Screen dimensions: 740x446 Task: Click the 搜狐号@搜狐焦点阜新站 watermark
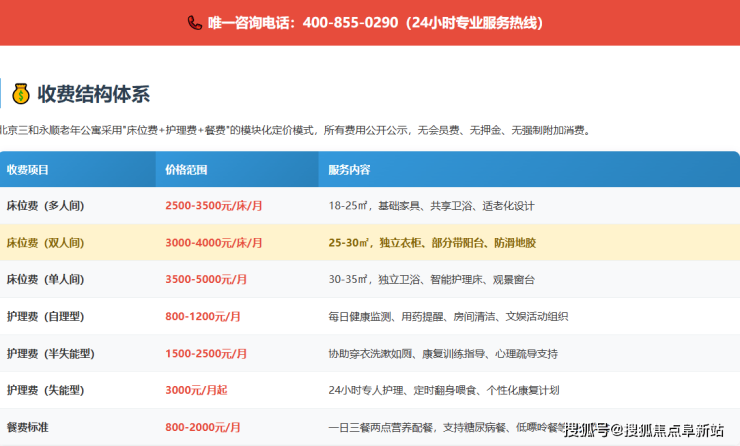pyautogui.click(x=643, y=430)
